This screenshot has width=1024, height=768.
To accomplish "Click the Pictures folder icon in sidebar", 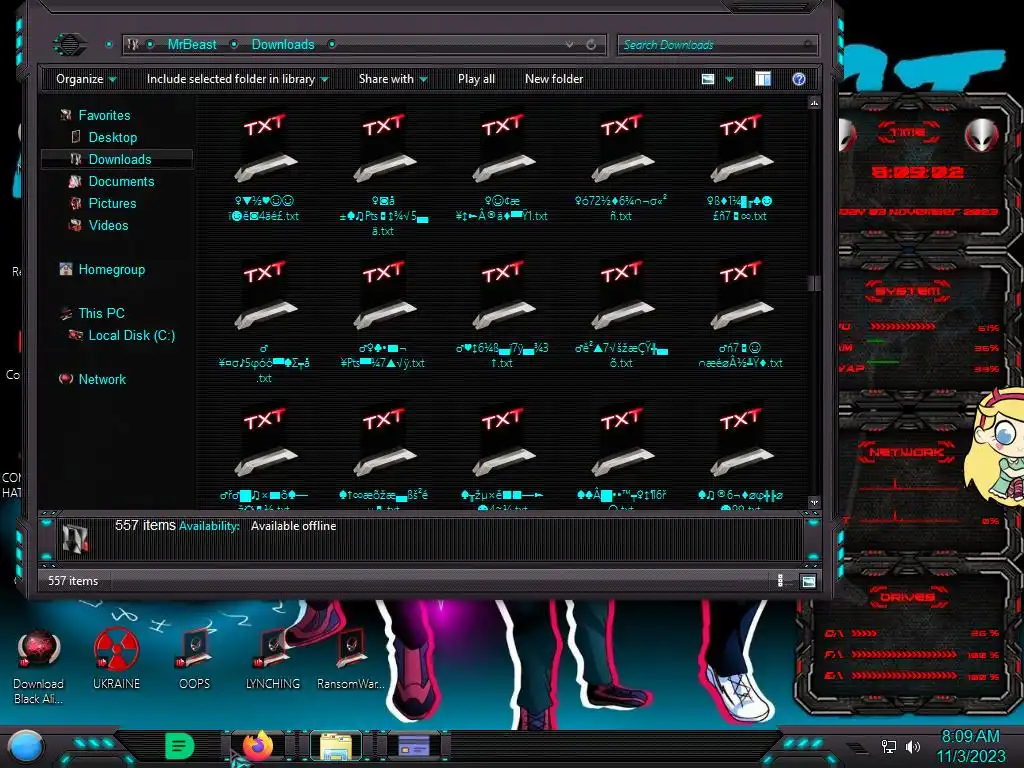I will point(75,204).
